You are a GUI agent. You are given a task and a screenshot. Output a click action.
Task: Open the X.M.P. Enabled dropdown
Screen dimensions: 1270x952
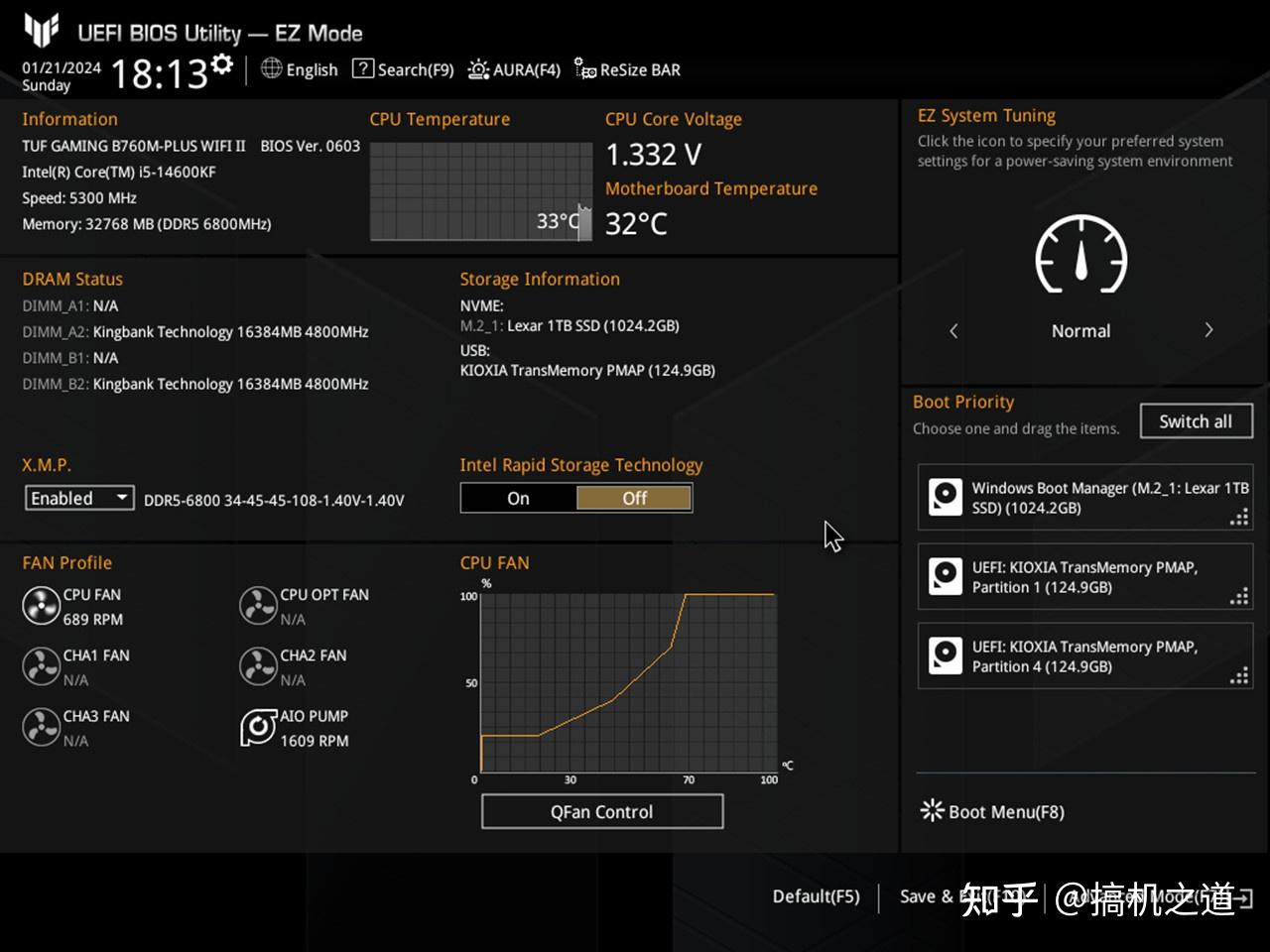(x=79, y=498)
